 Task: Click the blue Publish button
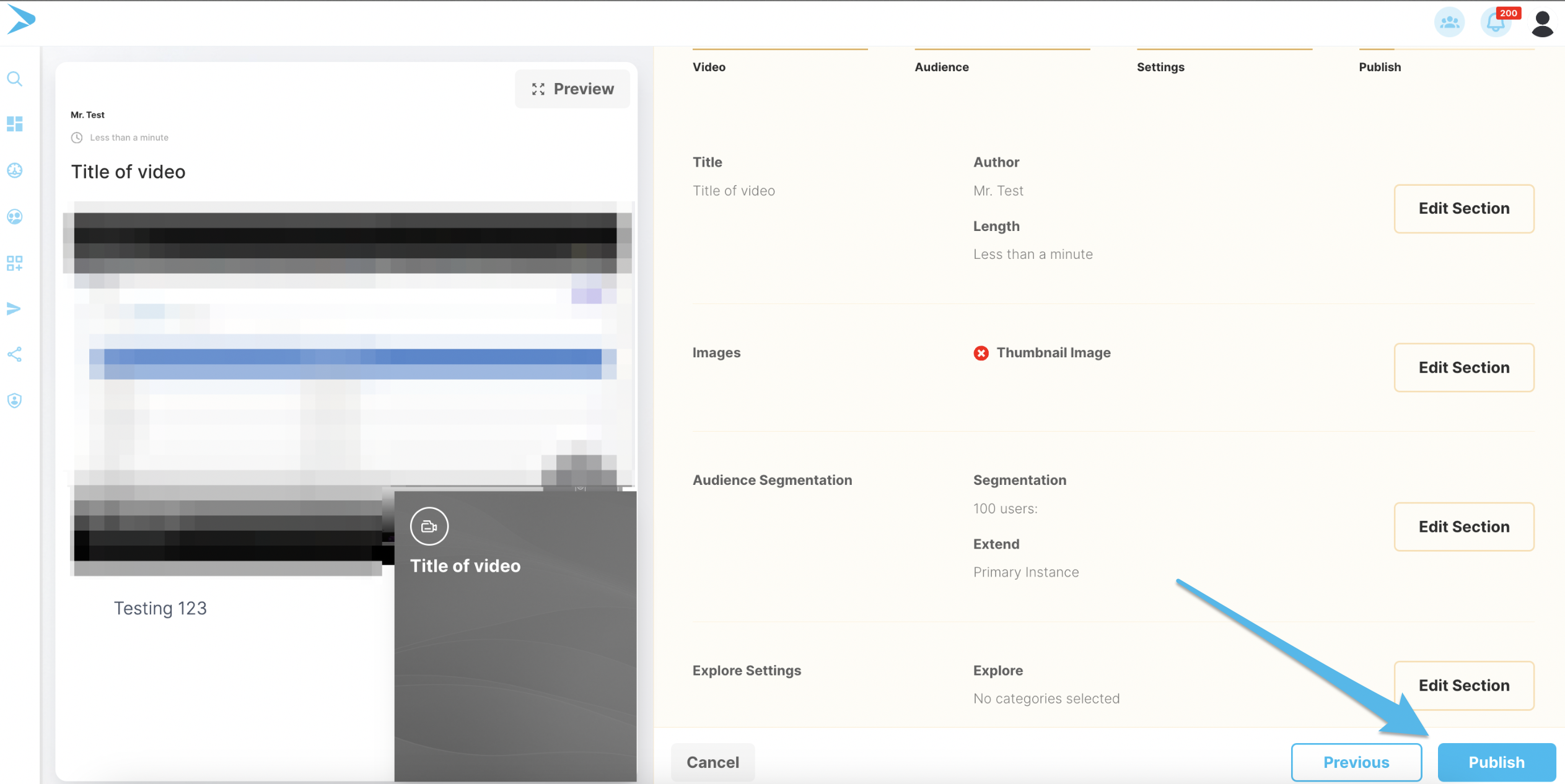click(1496, 762)
